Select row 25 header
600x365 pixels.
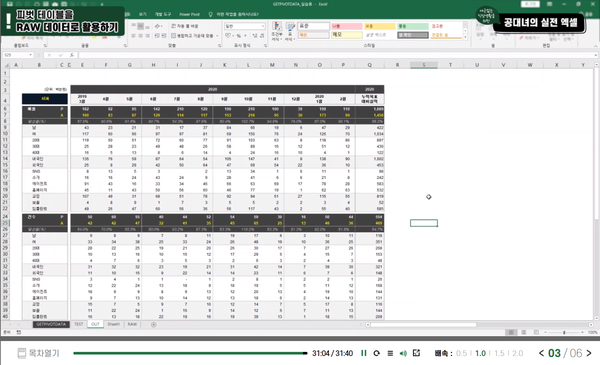point(5,223)
